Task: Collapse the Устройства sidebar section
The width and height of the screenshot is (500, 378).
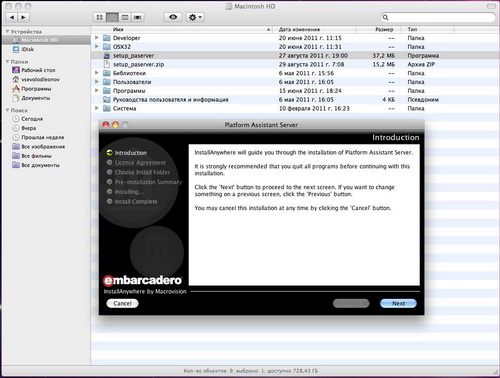Action: click(7, 31)
